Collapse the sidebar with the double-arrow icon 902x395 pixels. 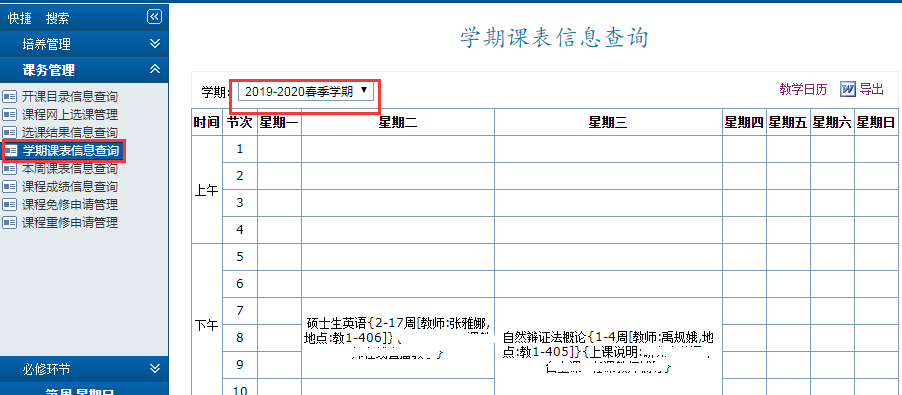pos(154,17)
